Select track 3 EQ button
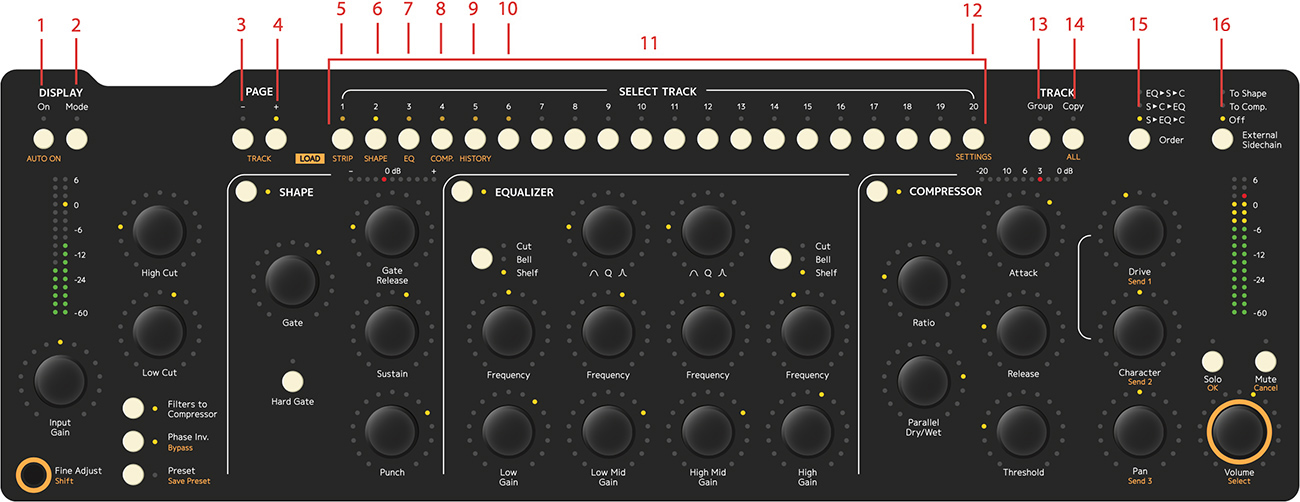 pyautogui.click(x=408, y=138)
